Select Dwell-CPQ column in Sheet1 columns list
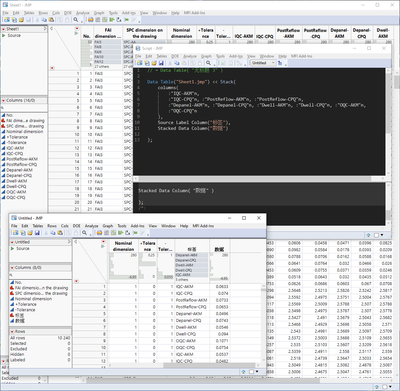 pyautogui.click(x=16, y=186)
